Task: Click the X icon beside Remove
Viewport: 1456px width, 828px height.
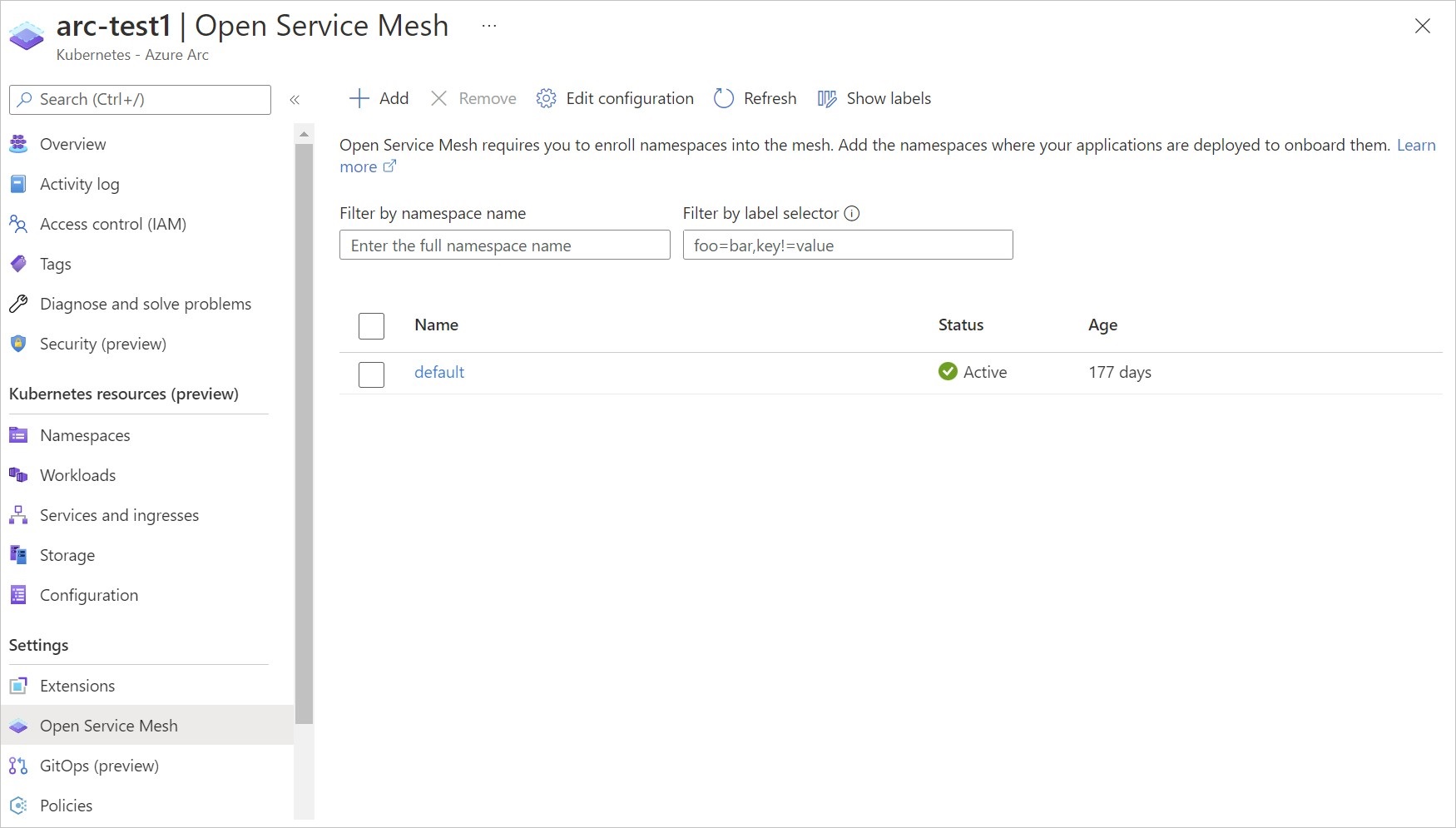Action: pyautogui.click(x=438, y=98)
